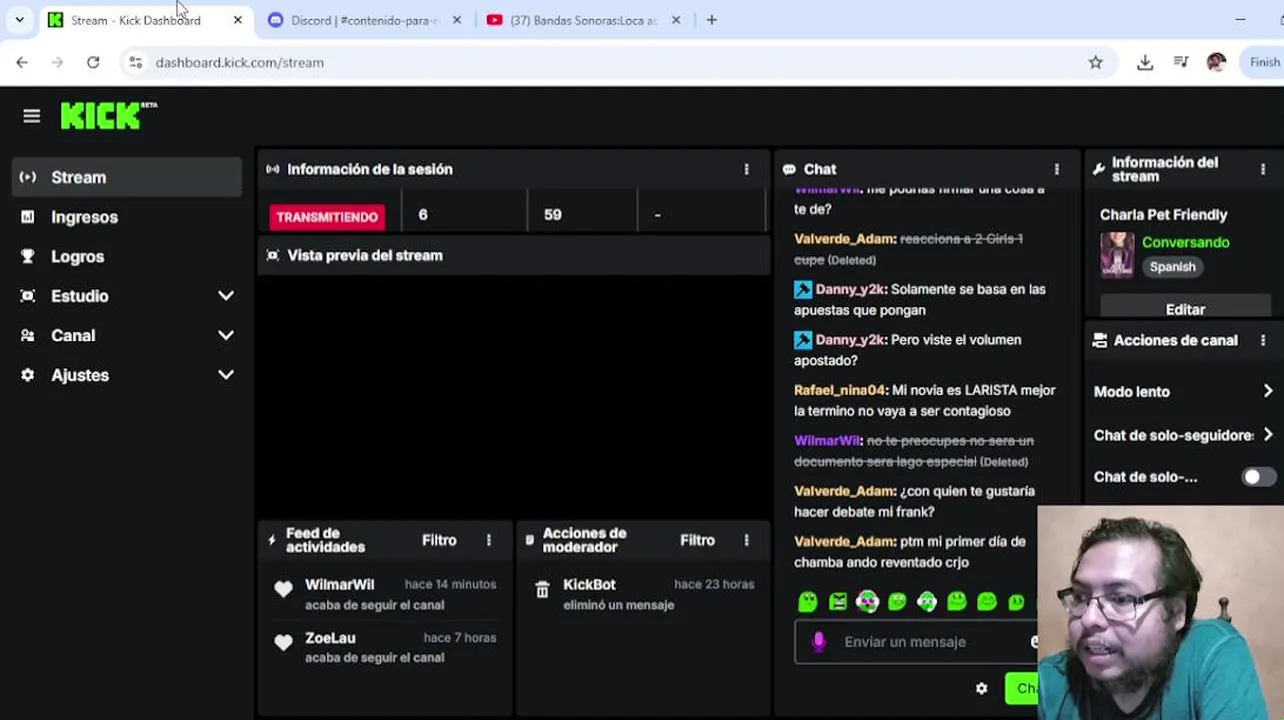Expand the Ajustes sidebar section

(x=226, y=375)
